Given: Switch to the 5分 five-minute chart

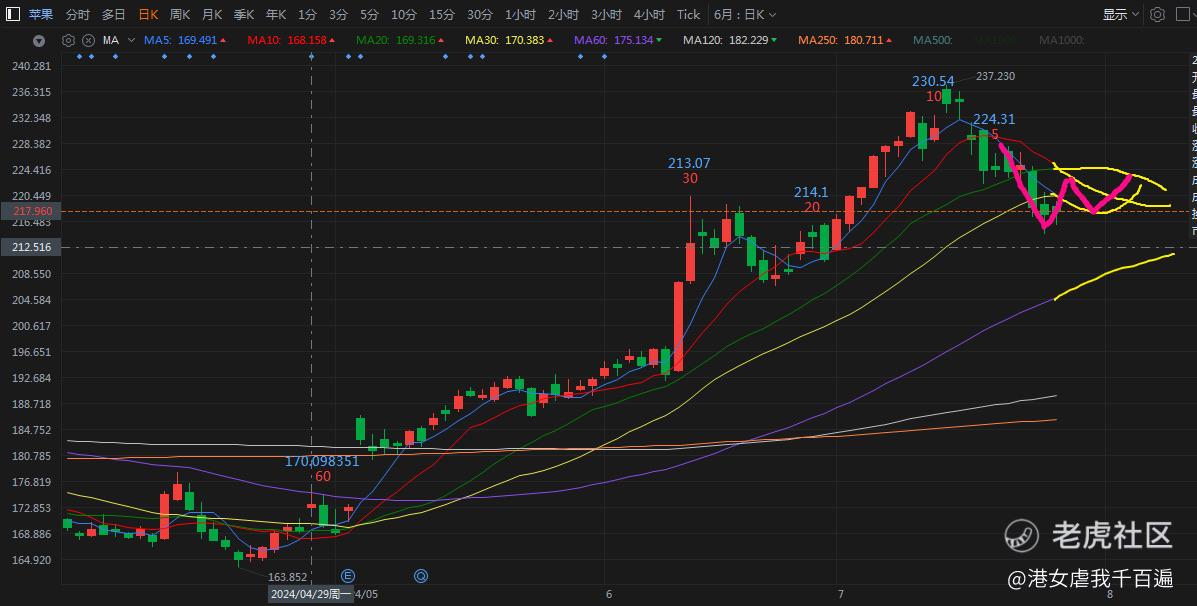Looking at the screenshot, I should (x=369, y=15).
